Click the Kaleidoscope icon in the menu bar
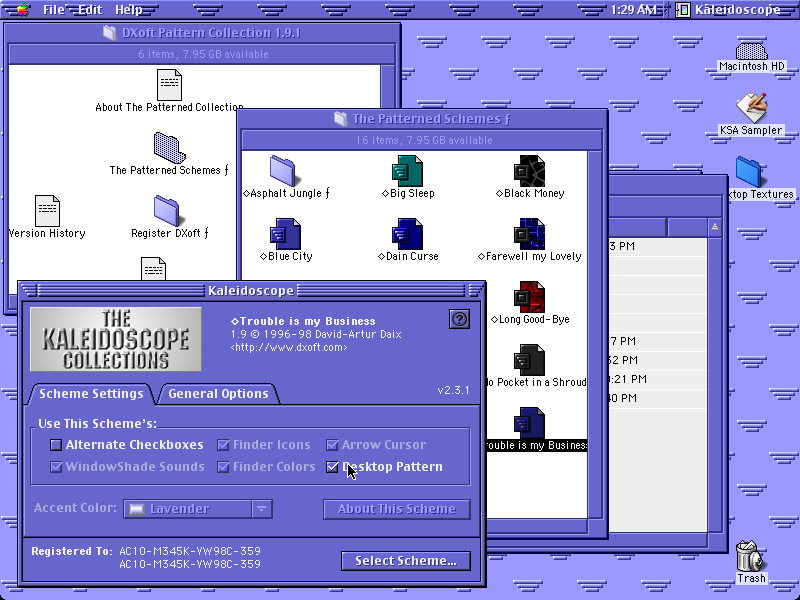800x600 pixels. [683, 10]
